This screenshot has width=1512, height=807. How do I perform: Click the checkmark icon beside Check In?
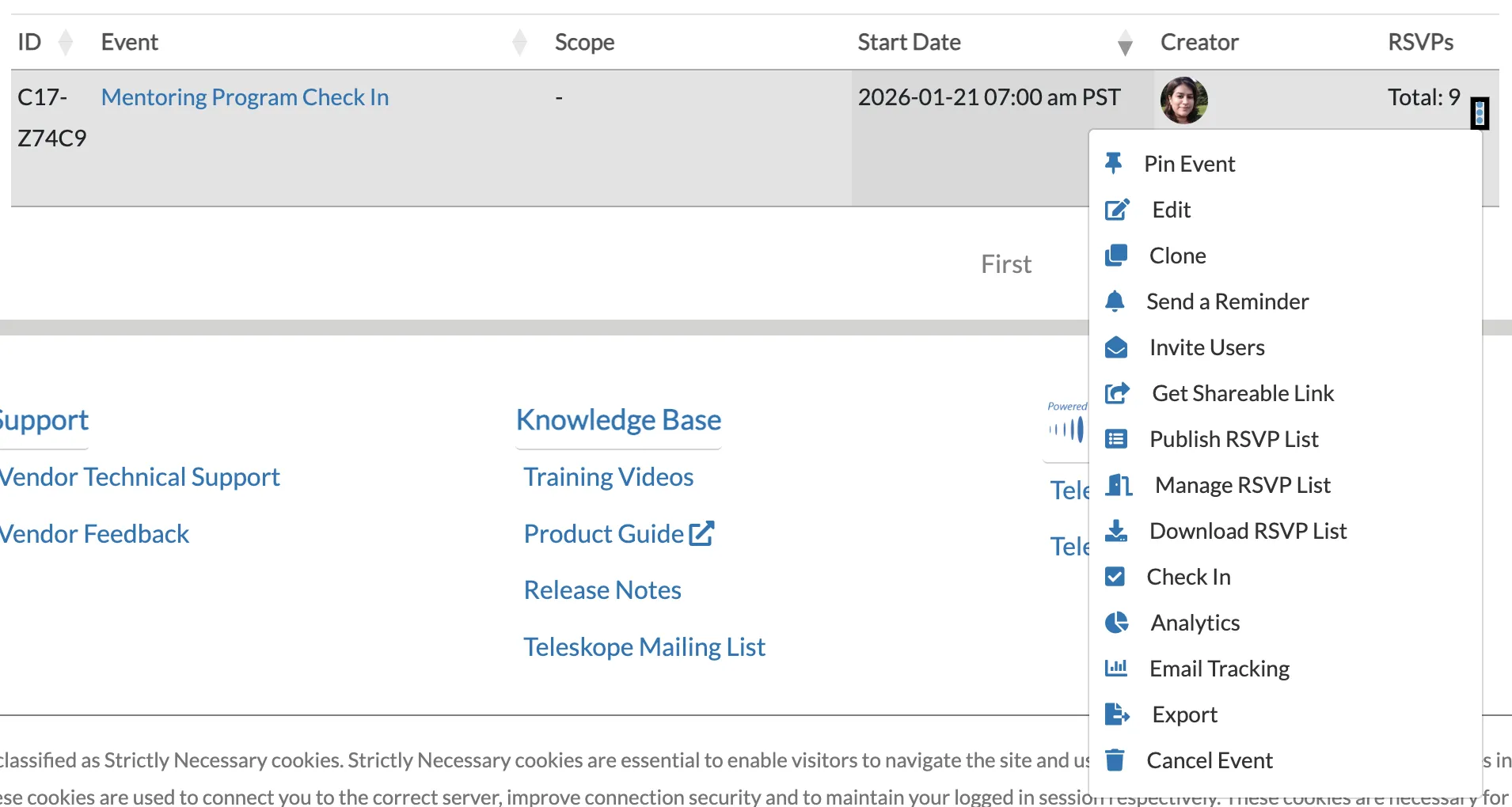click(1115, 576)
